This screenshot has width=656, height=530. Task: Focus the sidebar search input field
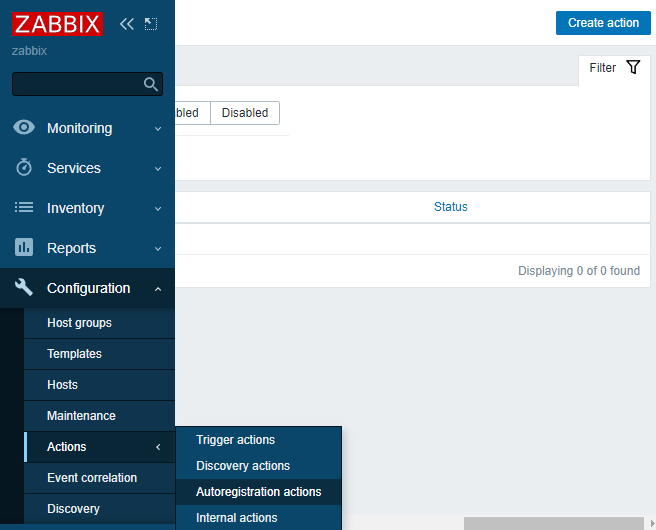click(76, 84)
